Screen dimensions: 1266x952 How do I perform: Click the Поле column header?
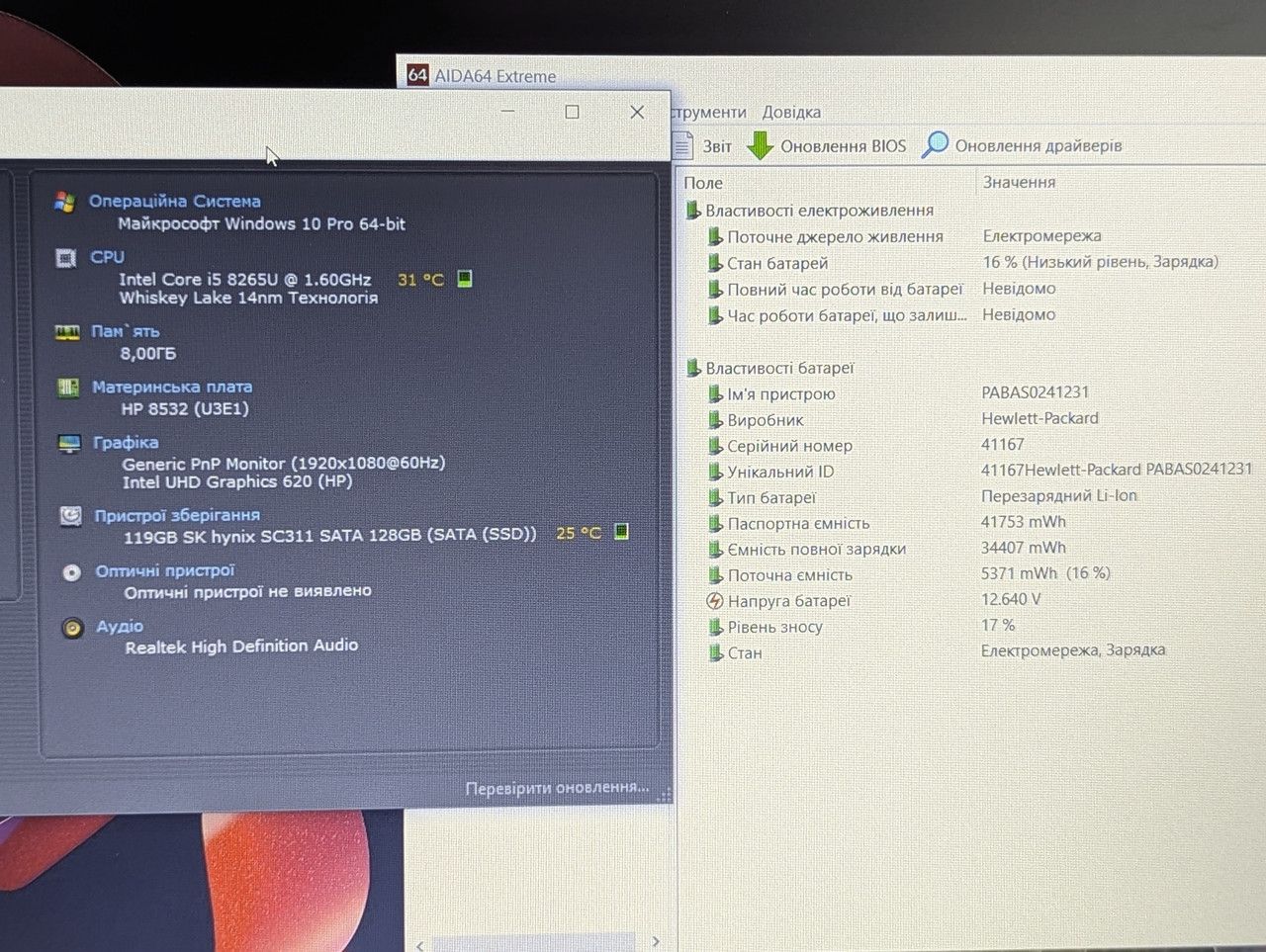click(703, 183)
